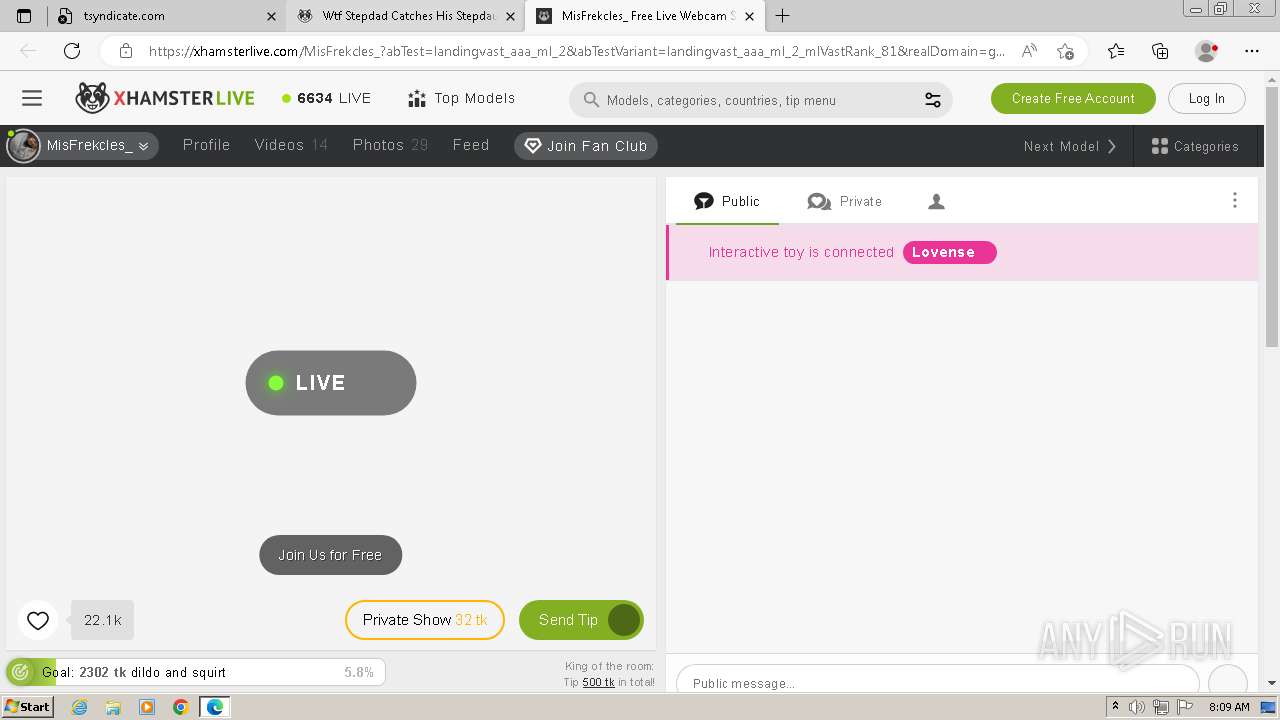The width and height of the screenshot is (1280, 720).
Task: Add page to favorites star-plus
Action: (1065, 51)
